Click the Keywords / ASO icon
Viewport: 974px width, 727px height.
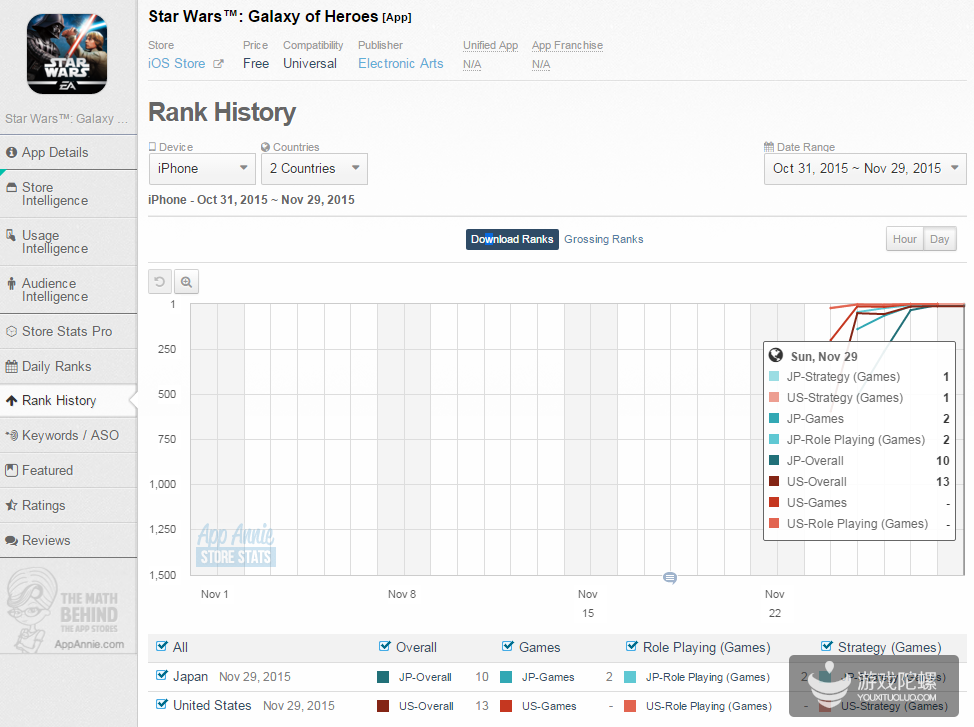pos(11,436)
